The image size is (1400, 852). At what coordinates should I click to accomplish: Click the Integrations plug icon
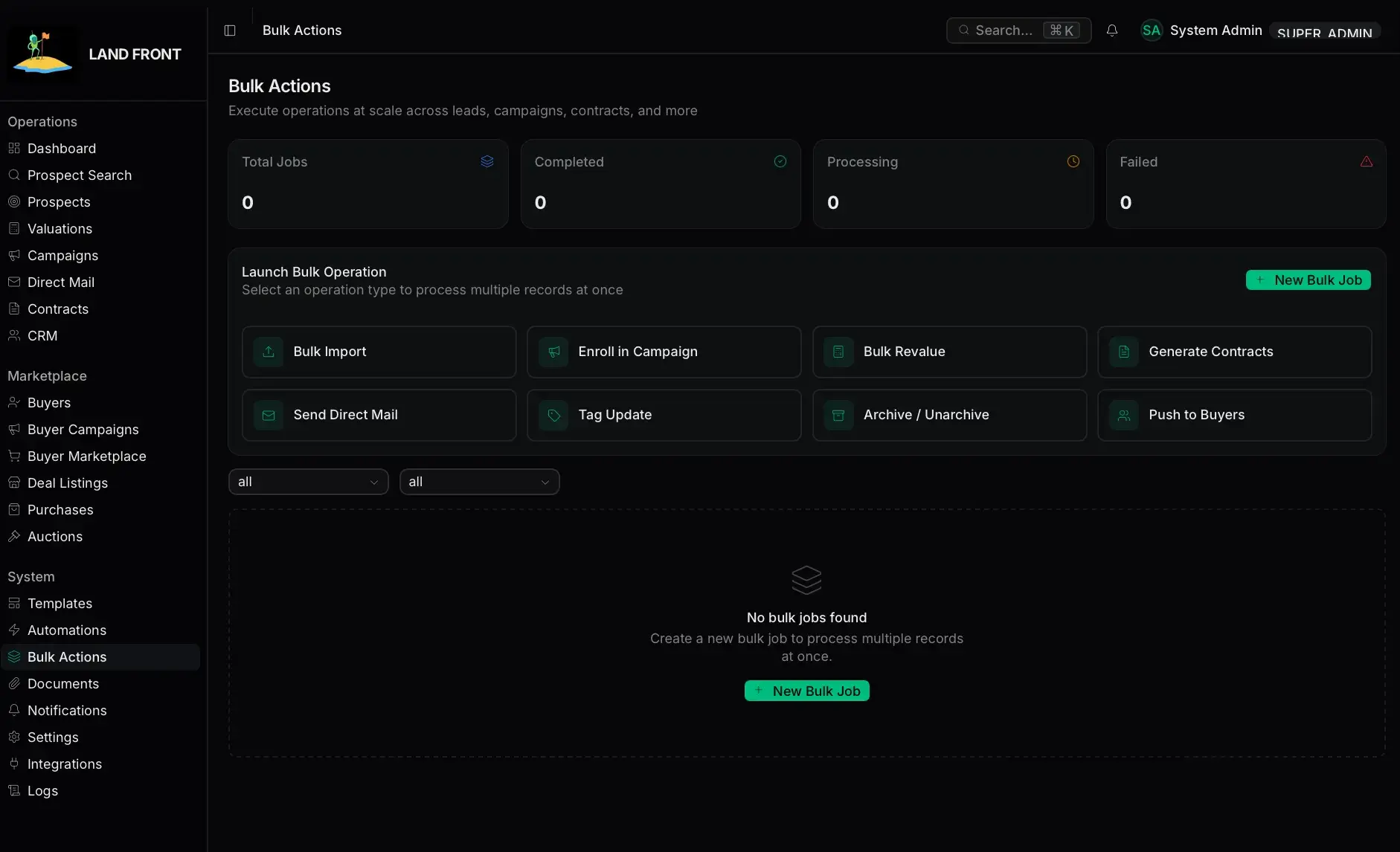[14, 764]
